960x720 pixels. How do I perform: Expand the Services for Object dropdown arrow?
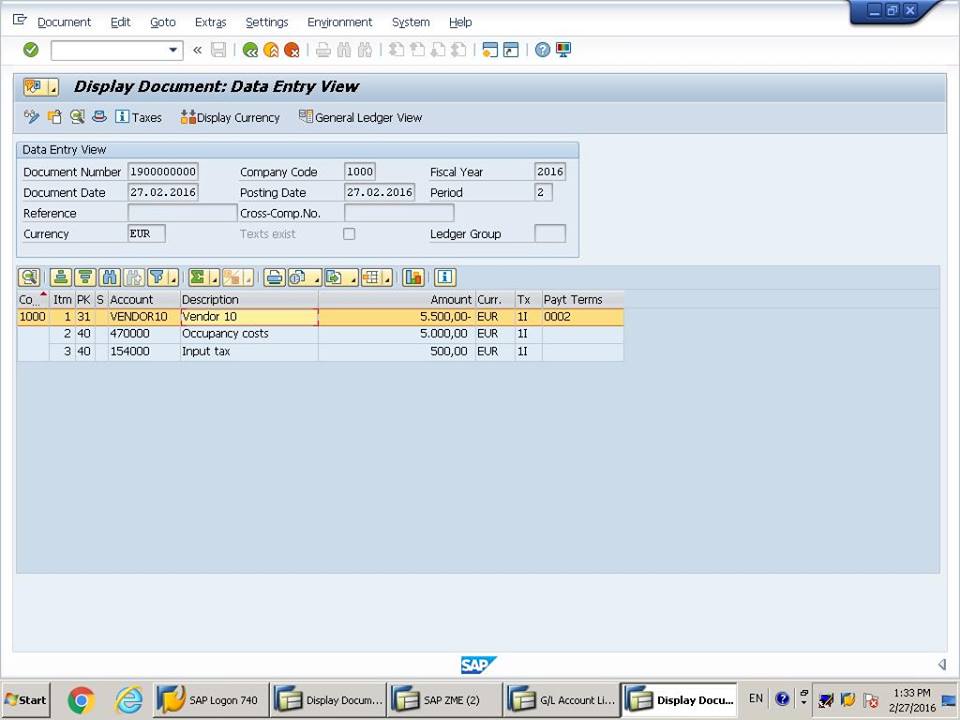pyautogui.click(x=53, y=88)
